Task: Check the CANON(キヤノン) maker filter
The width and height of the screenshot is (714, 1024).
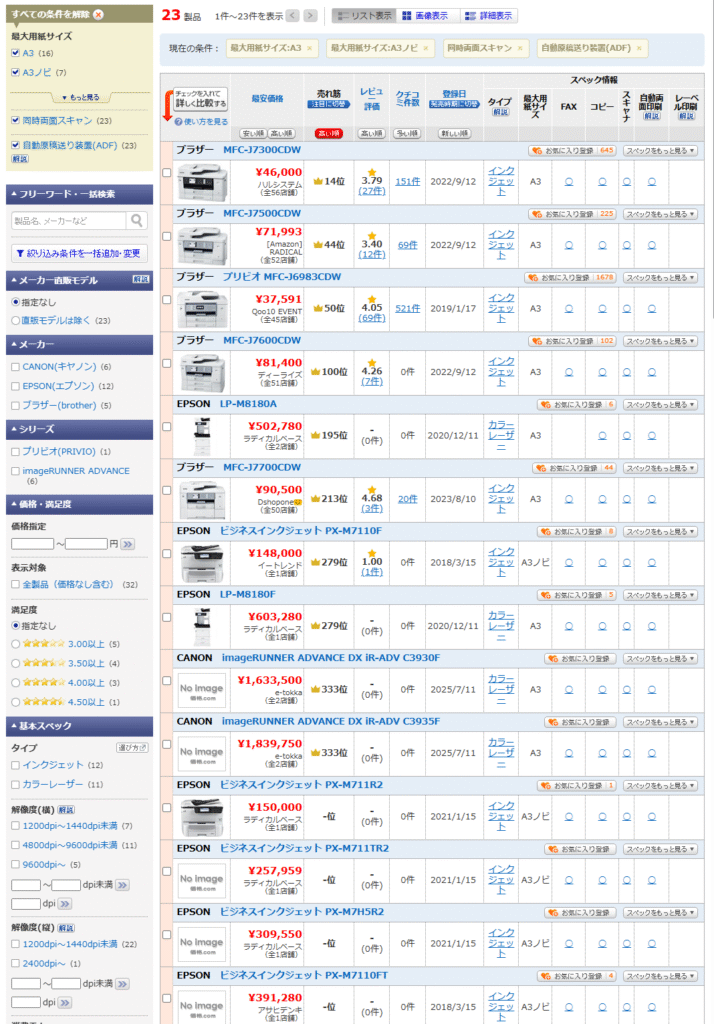Action: coord(15,367)
